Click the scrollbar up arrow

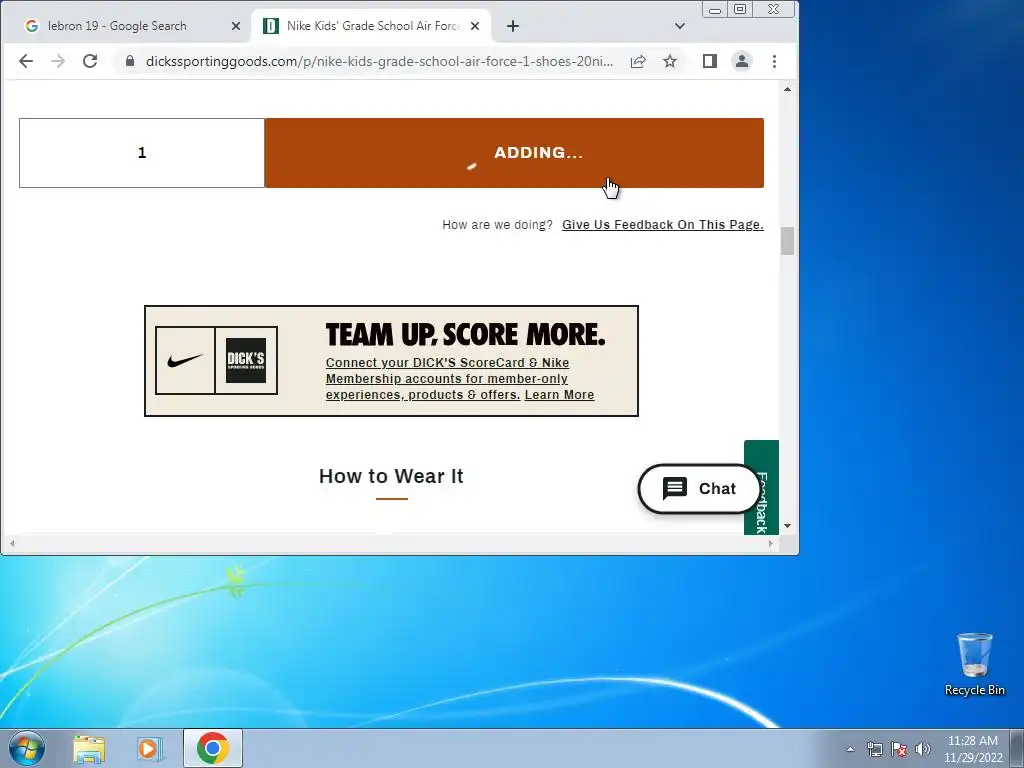point(788,89)
